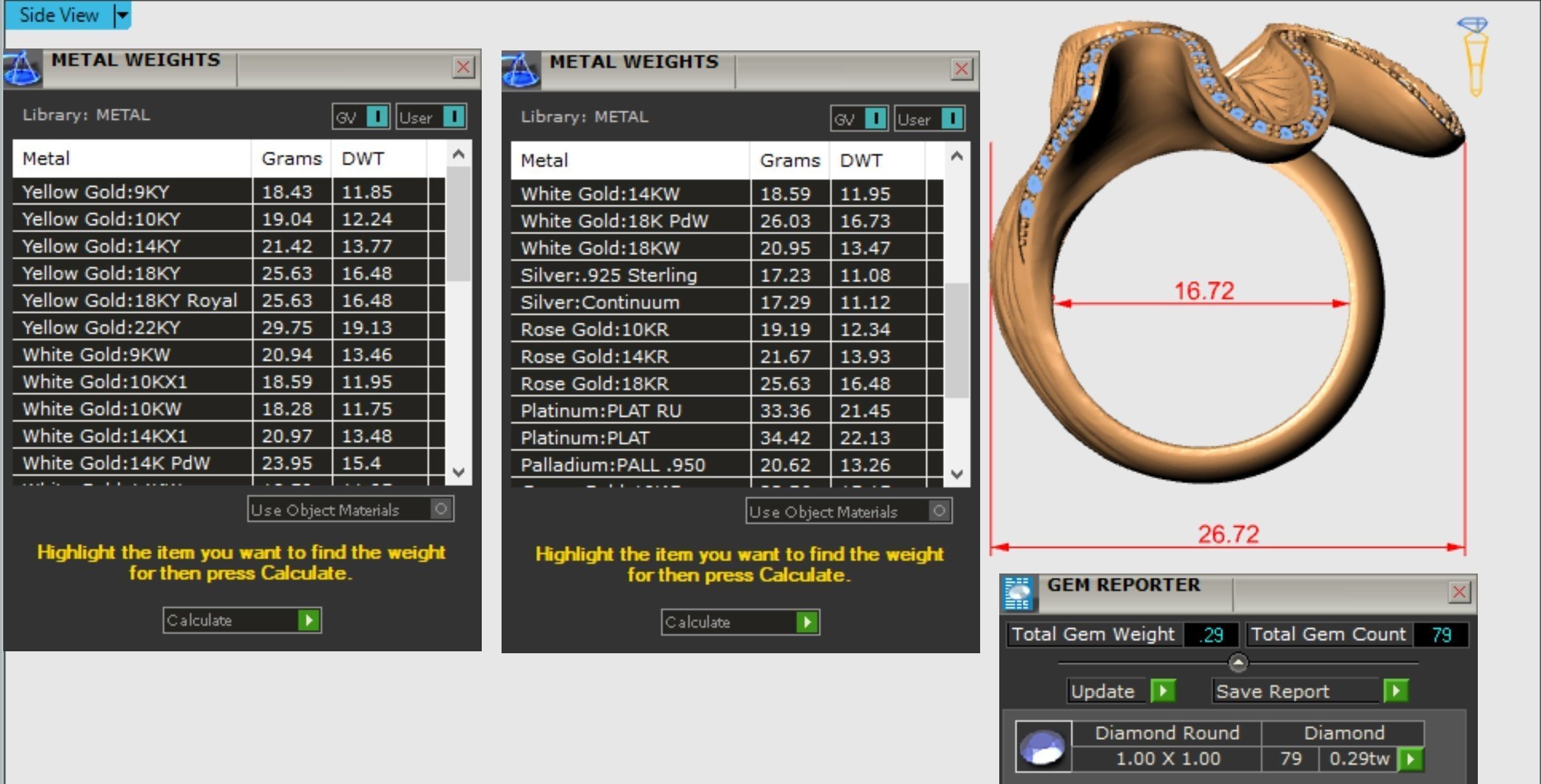The image size is (1541, 784).
Task: Select Platinum:PLAT RU row
Action: coord(726,411)
